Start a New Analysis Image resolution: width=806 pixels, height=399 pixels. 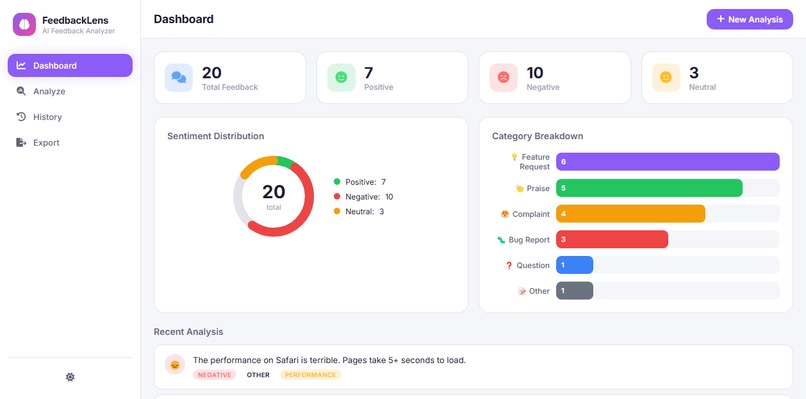(749, 19)
